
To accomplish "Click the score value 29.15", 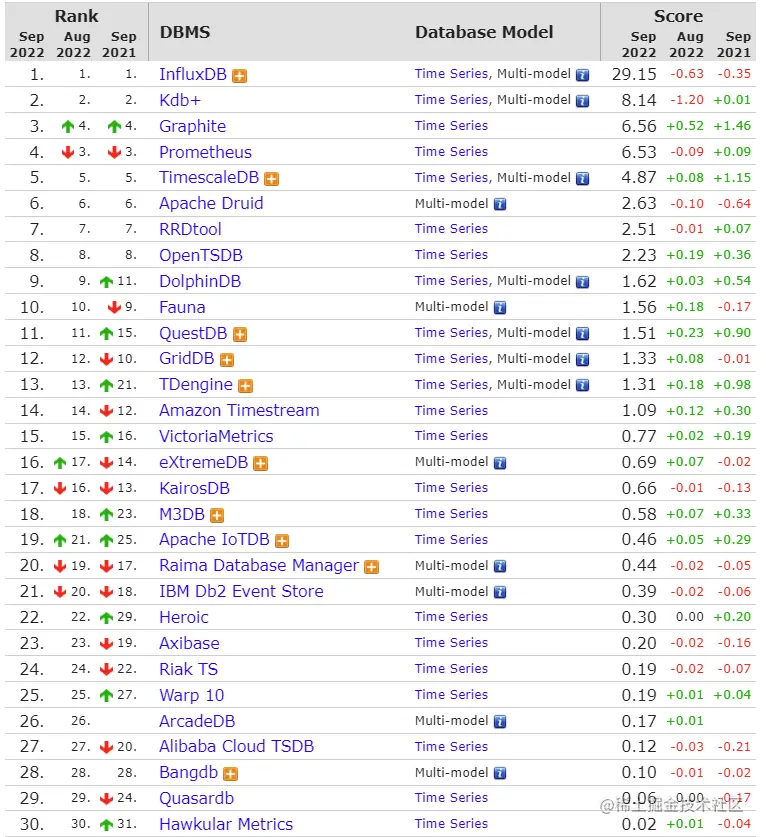I will point(634,74).
